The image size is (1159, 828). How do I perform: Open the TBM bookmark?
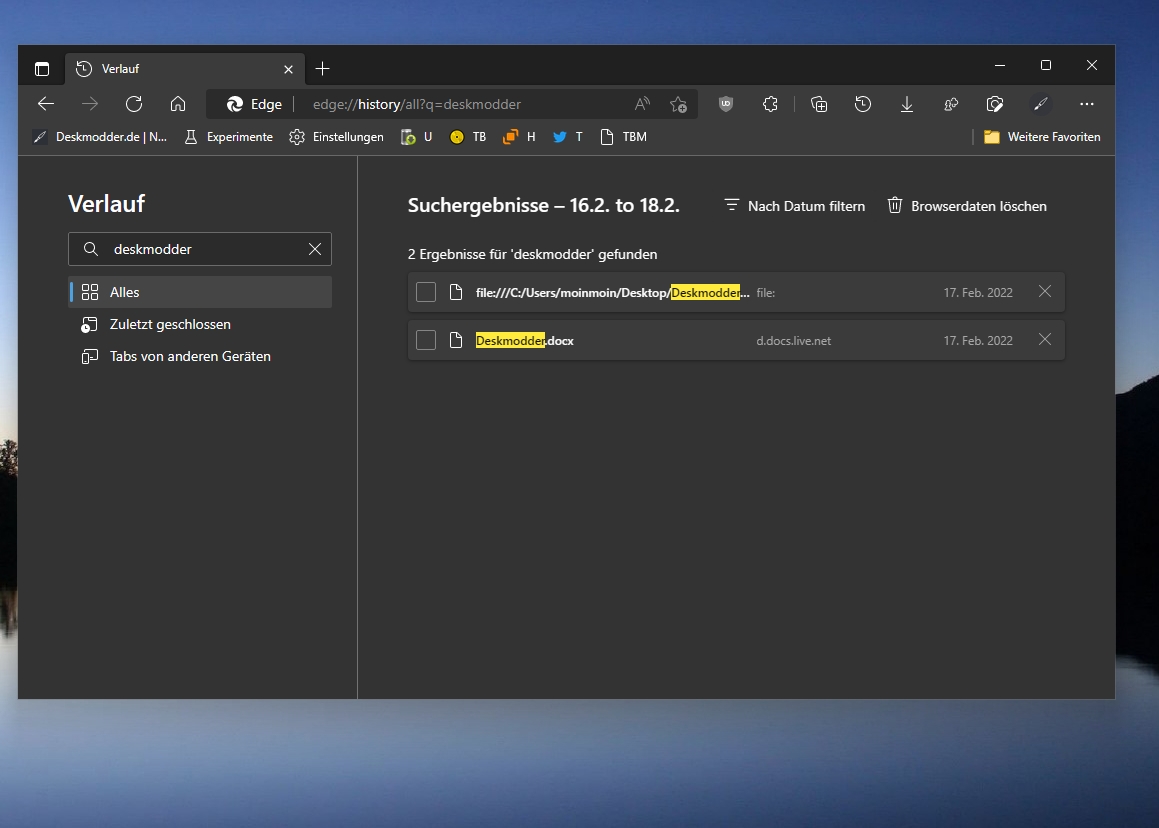pyautogui.click(x=623, y=137)
